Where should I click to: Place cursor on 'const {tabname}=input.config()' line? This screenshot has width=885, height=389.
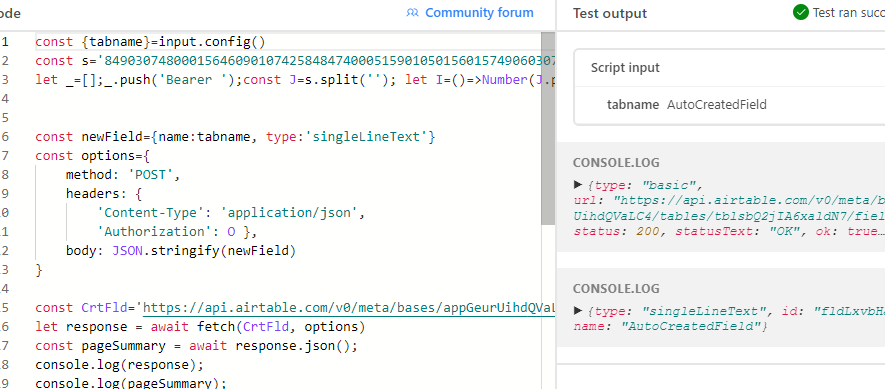150,42
